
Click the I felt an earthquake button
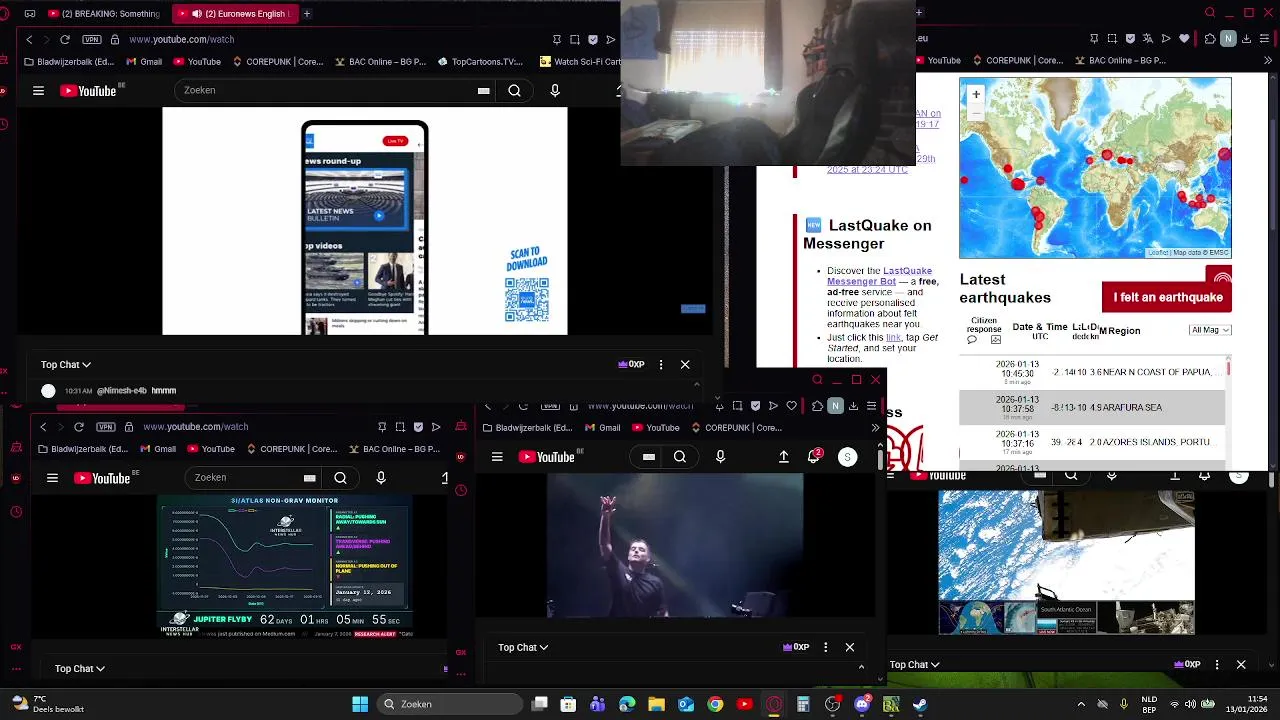pos(1167,297)
